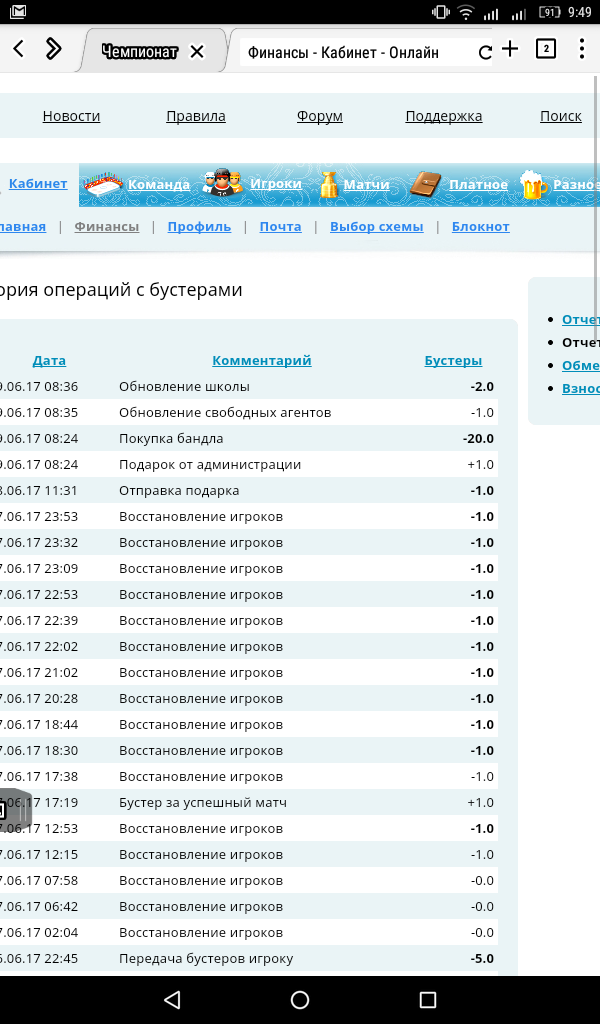The width and height of the screenshot is (600, 1024).
Task: Open the Команда section icon
Action: (104, 184)
